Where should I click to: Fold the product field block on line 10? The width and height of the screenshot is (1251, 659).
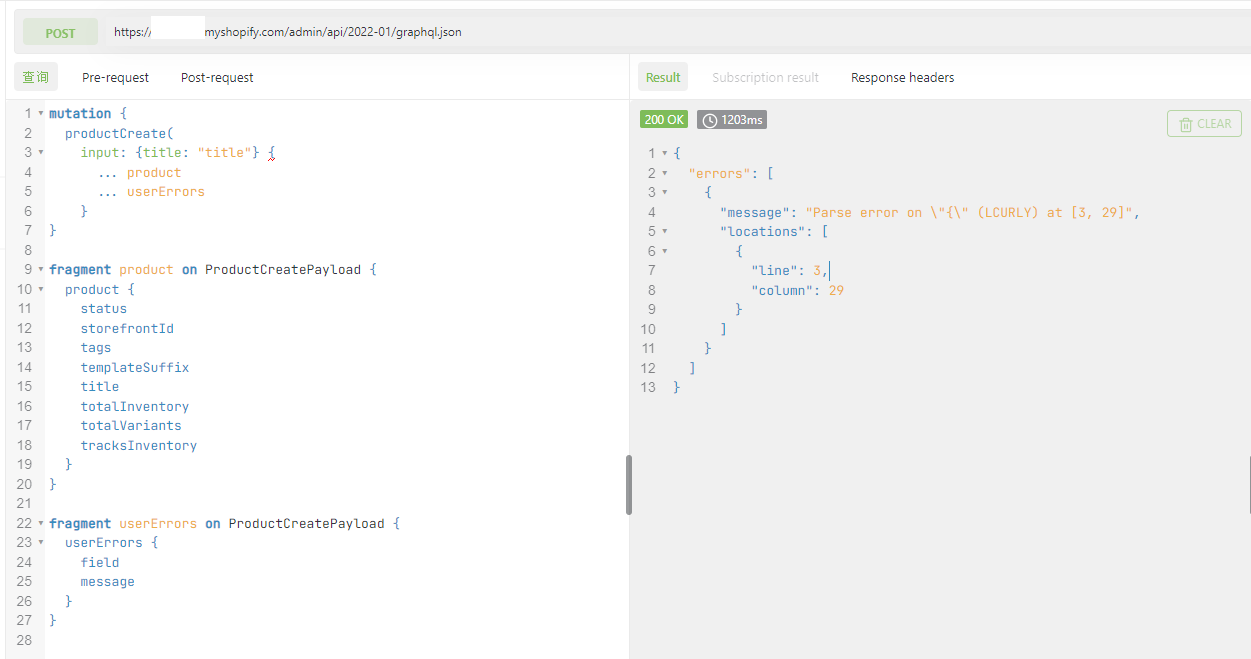click(x=40, y=290)
